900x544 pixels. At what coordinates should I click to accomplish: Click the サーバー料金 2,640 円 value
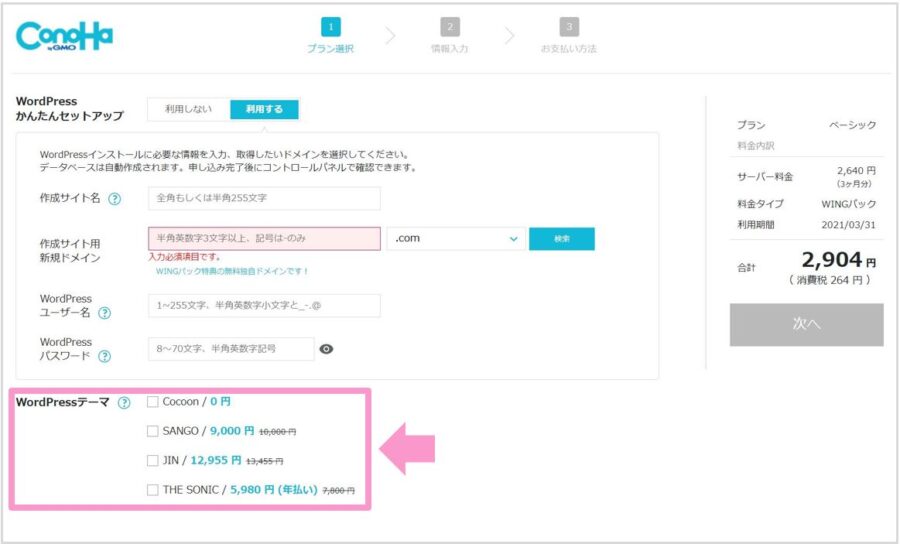pyautogui.click(x=856, y=171)
